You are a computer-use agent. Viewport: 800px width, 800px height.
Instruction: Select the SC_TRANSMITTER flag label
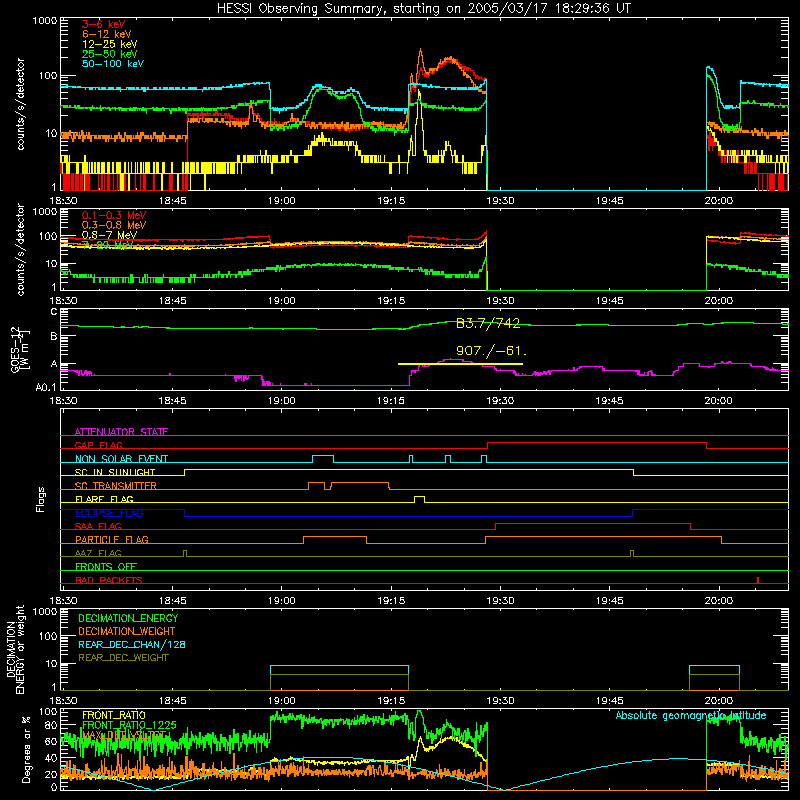[x=115, y=486]
